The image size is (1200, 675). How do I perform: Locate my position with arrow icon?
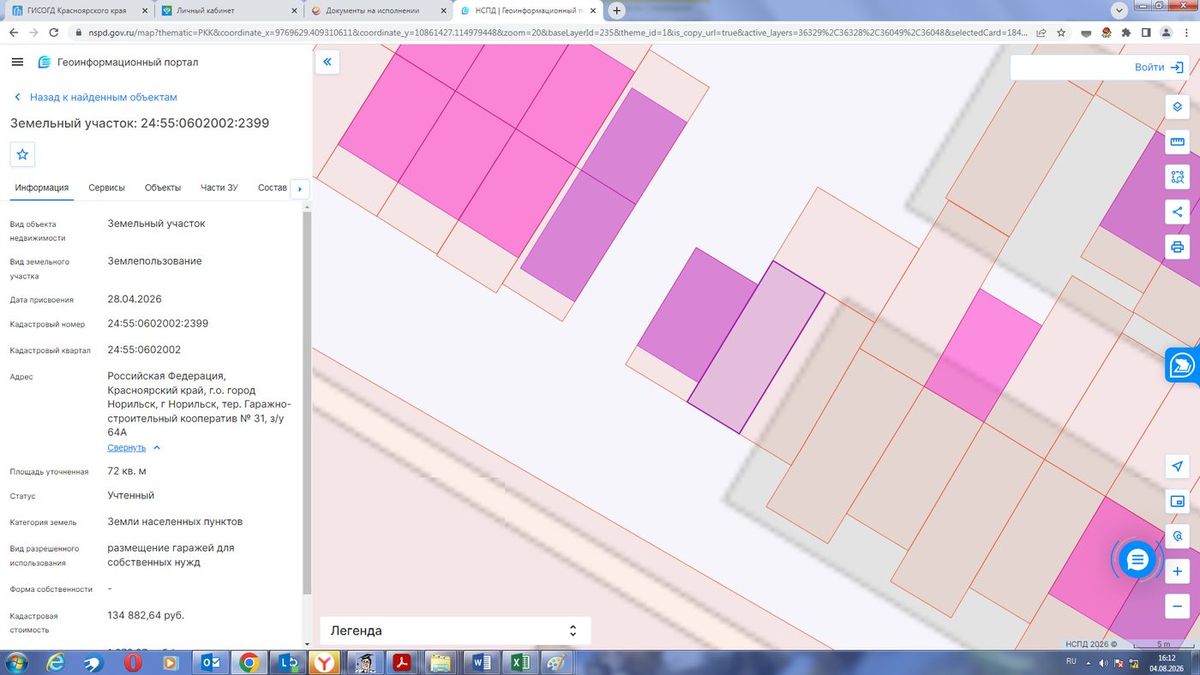tap(1177, 467)
